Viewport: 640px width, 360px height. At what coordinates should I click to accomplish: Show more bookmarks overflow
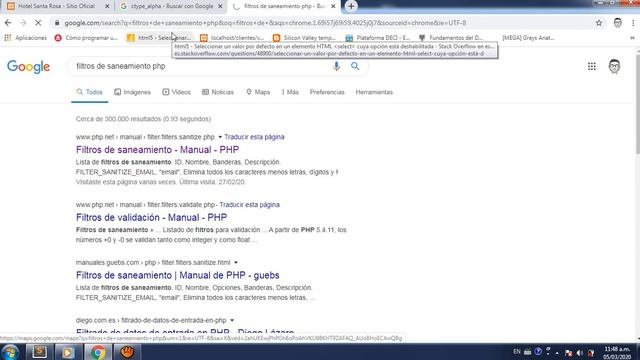632,38
